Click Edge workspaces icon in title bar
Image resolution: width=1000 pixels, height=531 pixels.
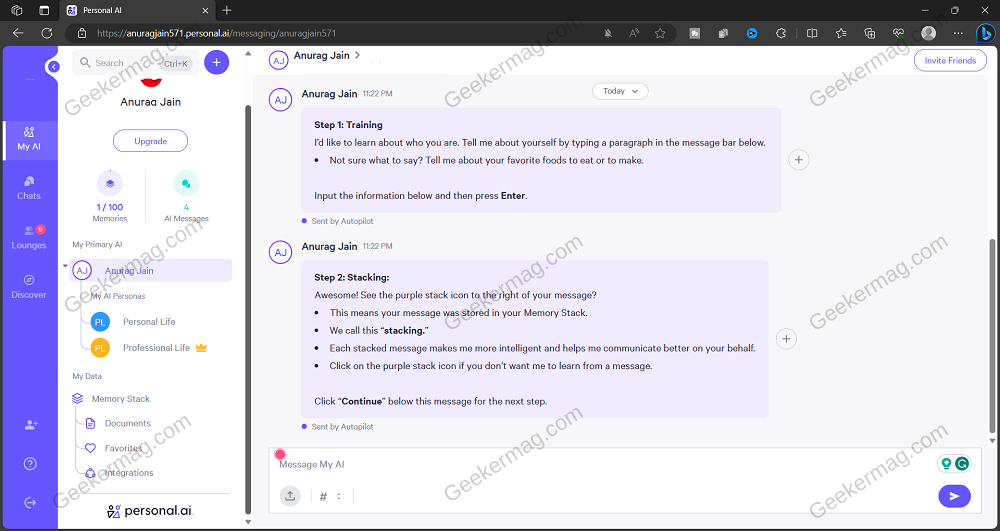(17, 10)
